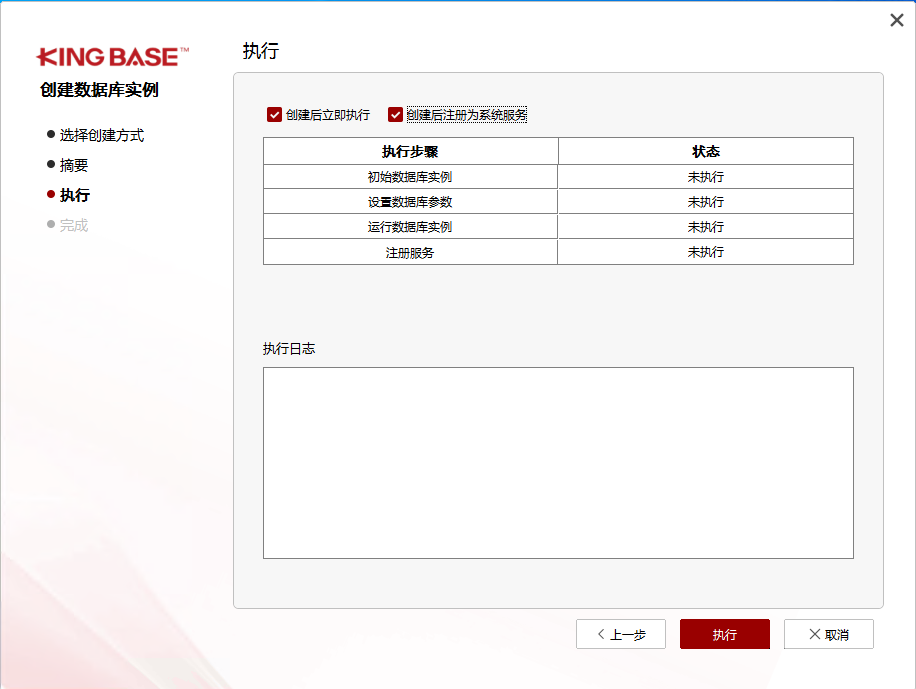The height and width of the screenshot is (689, 916).
Task: Click 未执行 status of 初始数据库实例
Action: pyautogui.click(x=706, y=176)
